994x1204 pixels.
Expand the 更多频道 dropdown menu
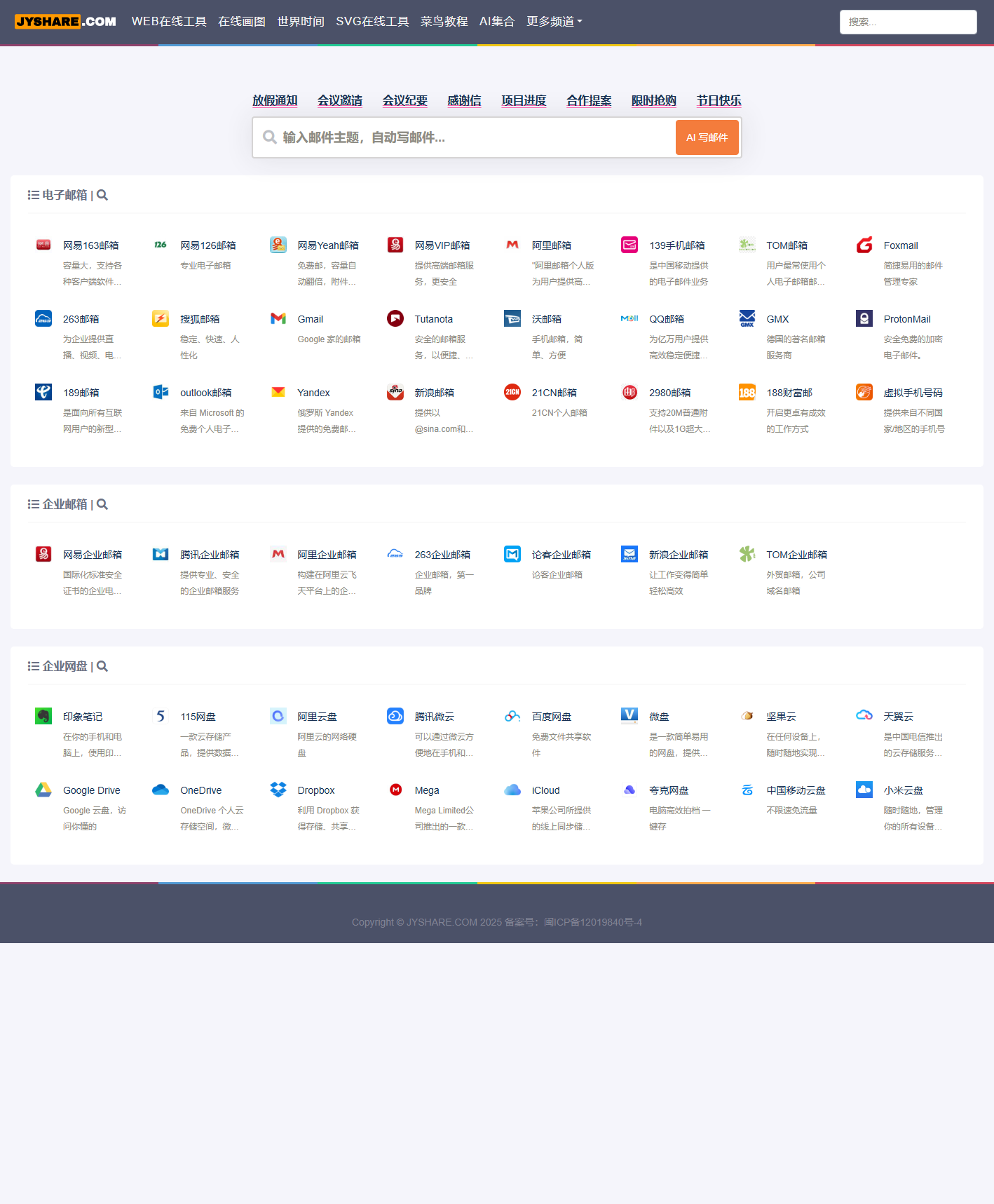(x=554, y=22)
